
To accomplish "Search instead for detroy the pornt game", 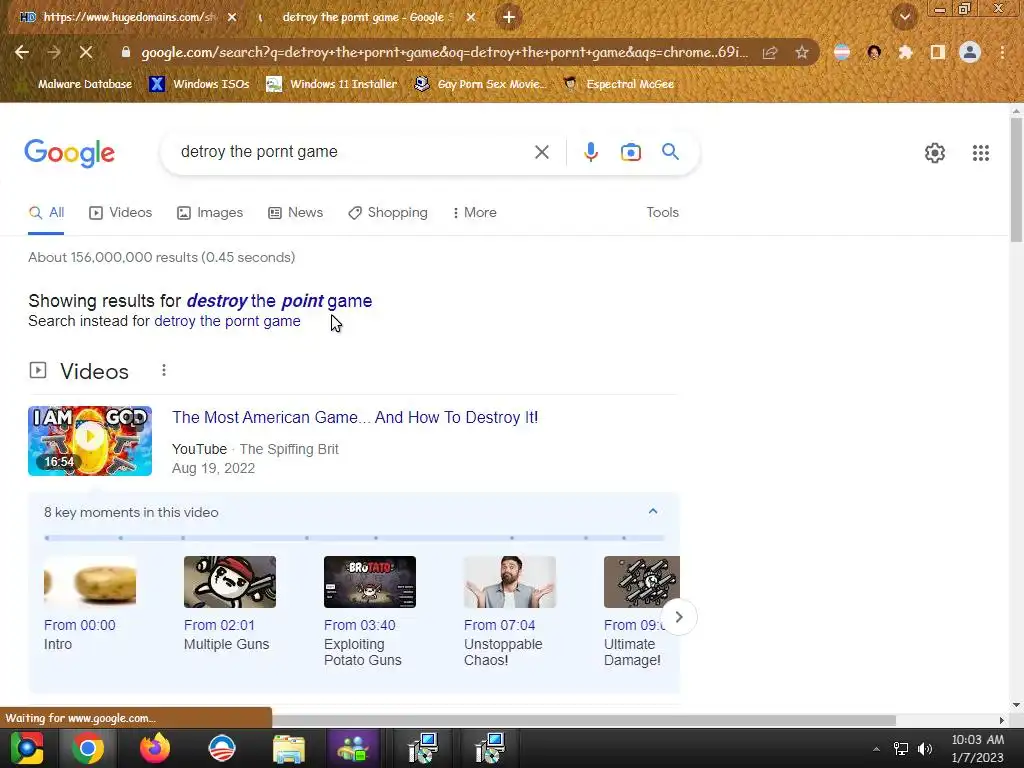I will tap(227, 321).
